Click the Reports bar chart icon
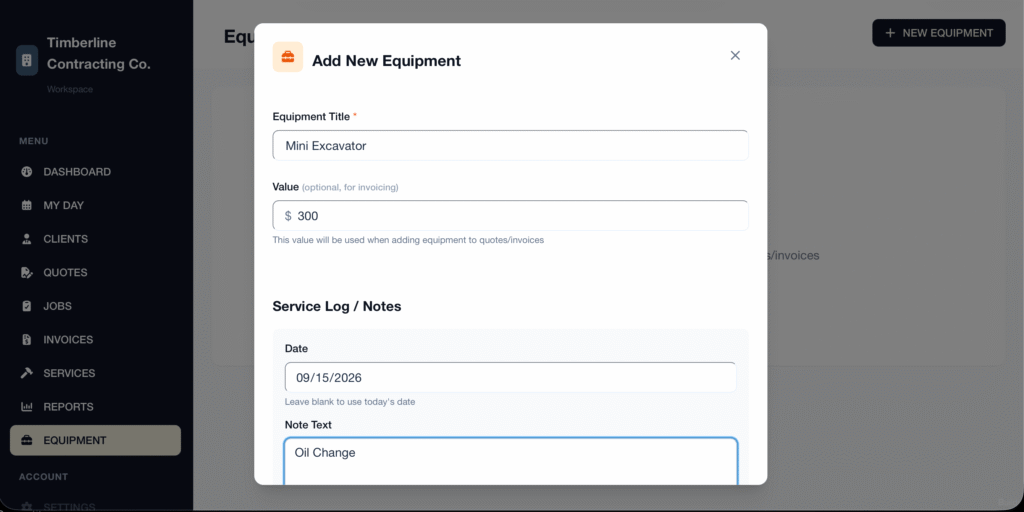 tap(27, 407)
